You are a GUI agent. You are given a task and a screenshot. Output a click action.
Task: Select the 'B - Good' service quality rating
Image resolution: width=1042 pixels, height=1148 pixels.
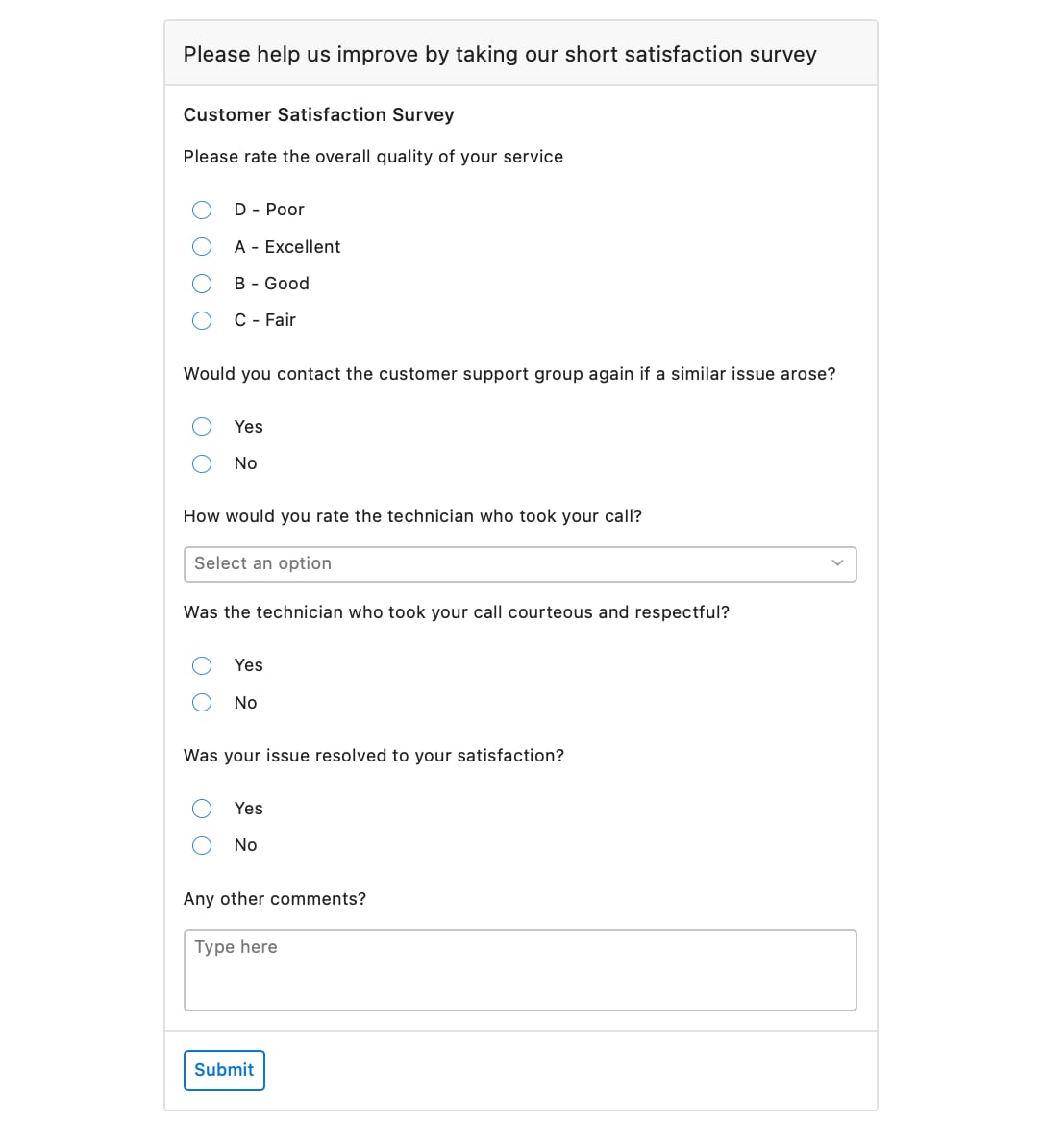click(202, 284)
